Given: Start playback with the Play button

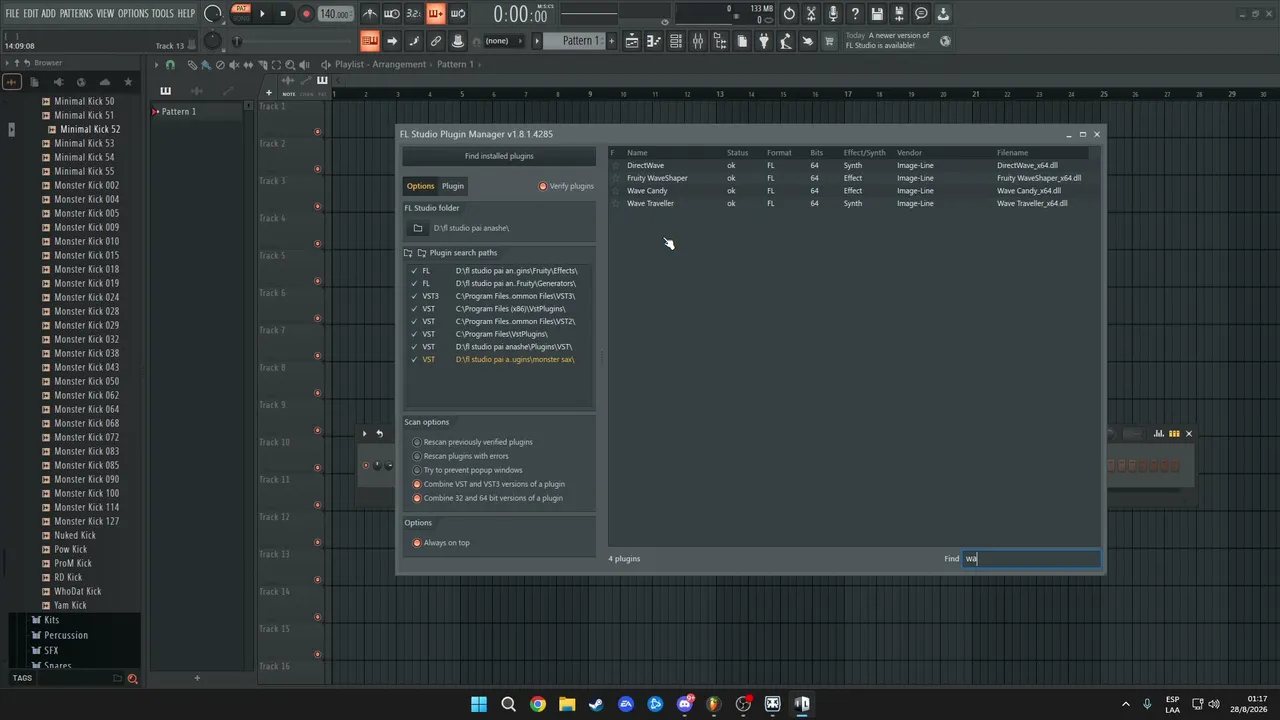Looking at the screenshot, I should [262, 14].
